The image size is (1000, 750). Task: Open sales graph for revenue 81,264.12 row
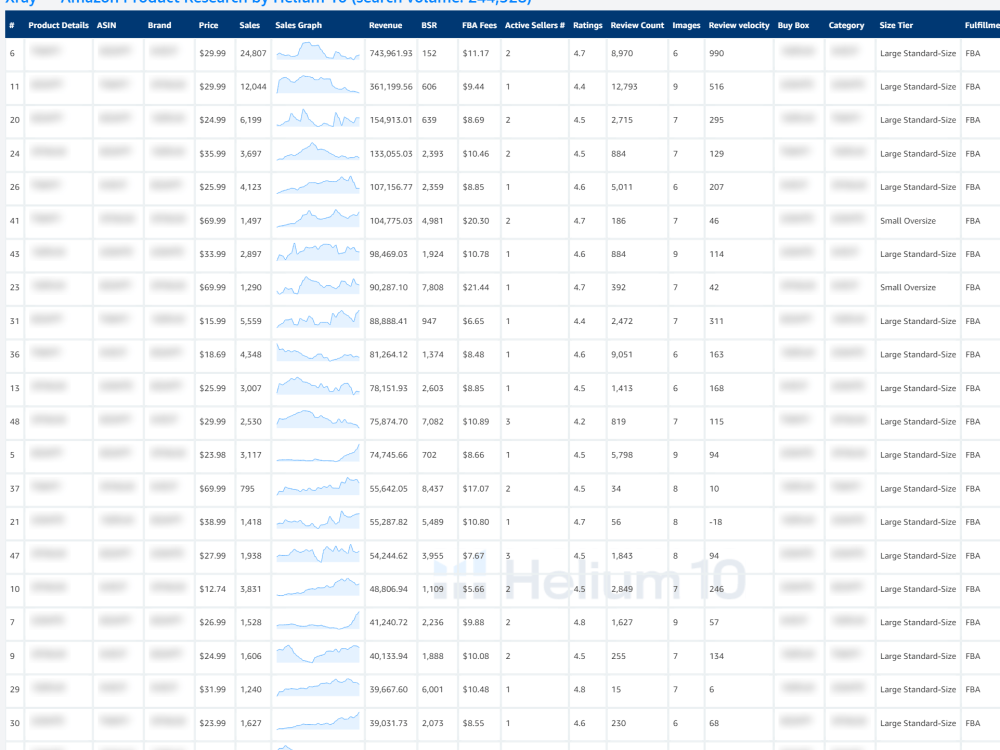(318, 353)
